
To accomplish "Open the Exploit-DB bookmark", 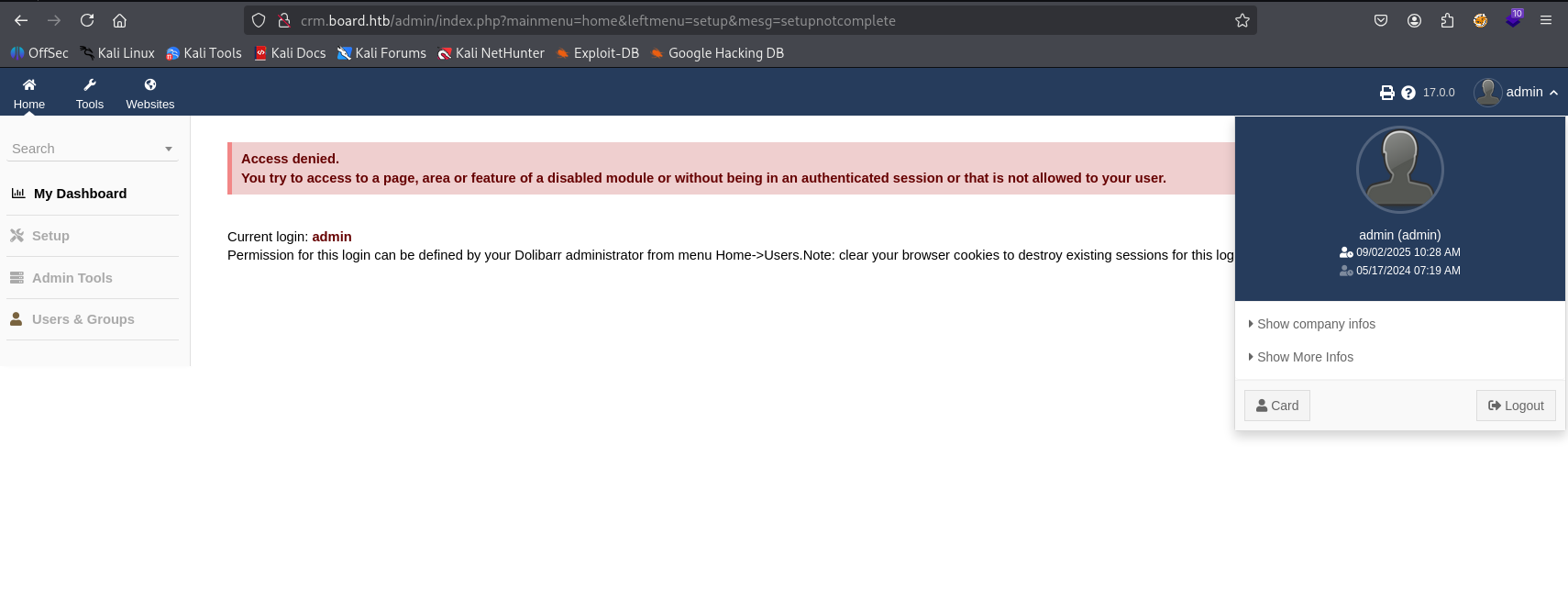I will click(x=597, y=53).
